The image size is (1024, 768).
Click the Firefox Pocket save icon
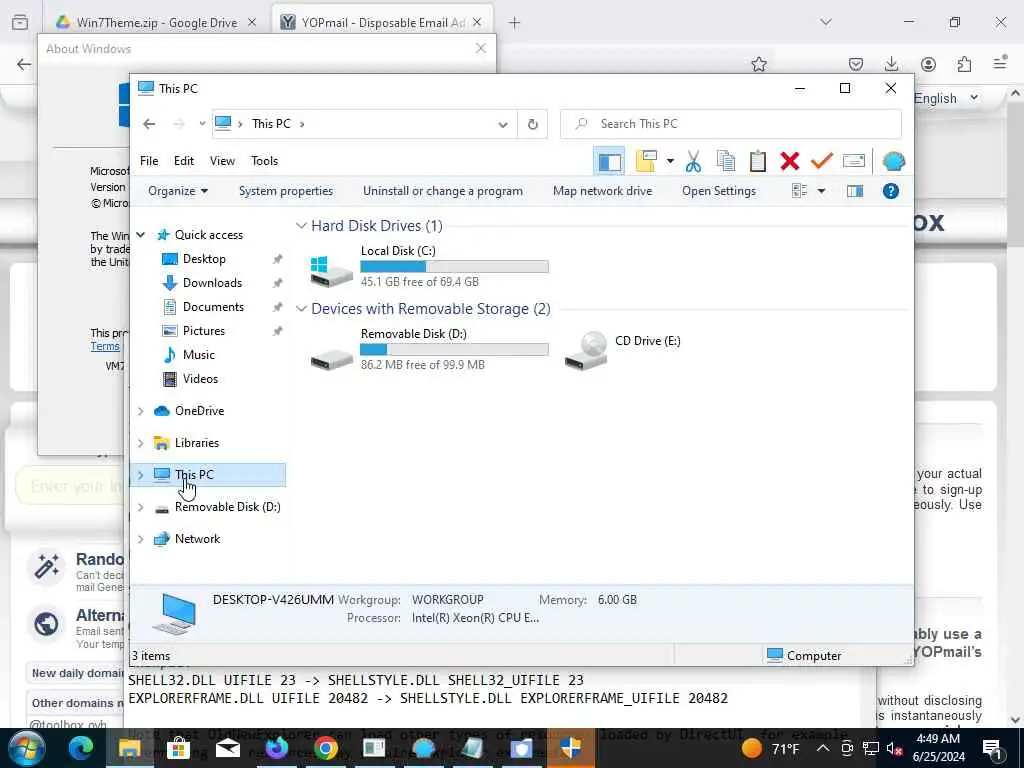(x=856, y=64)
